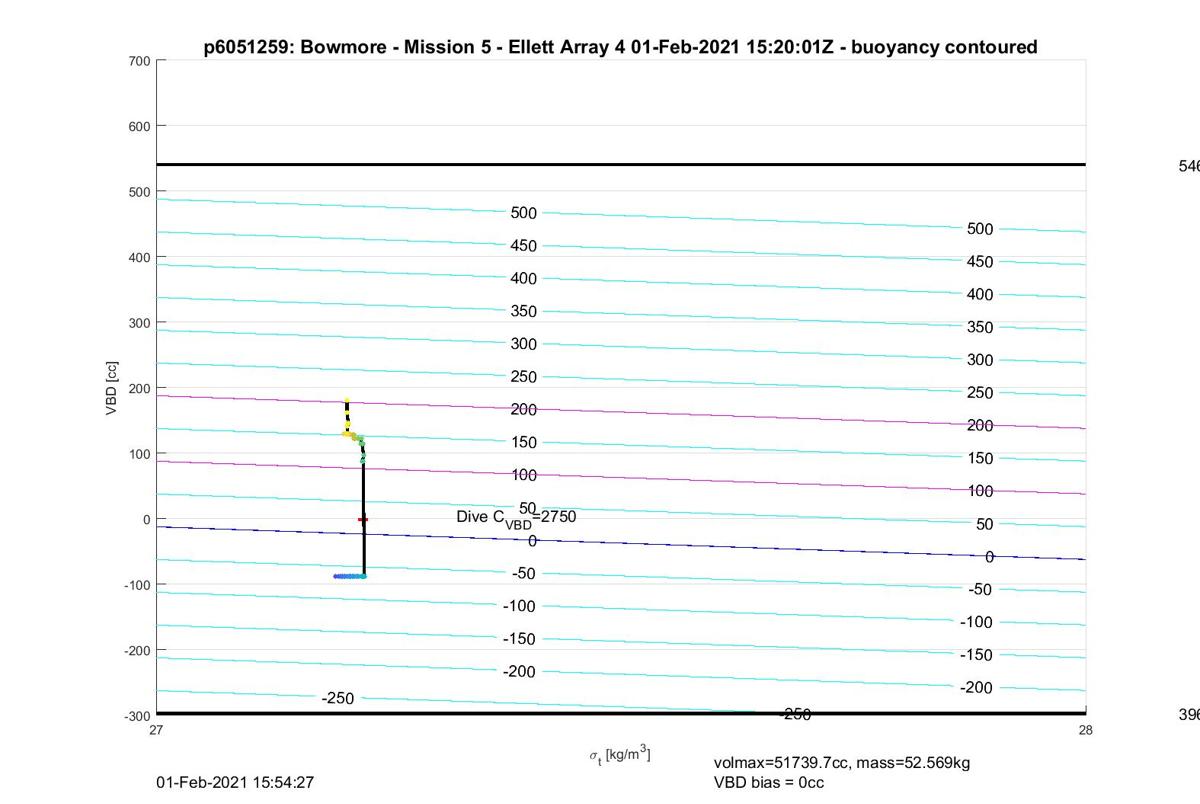Click the y-axis tick label -300
The width and height of the screenshot is (1200, 804).
(137, 716)
